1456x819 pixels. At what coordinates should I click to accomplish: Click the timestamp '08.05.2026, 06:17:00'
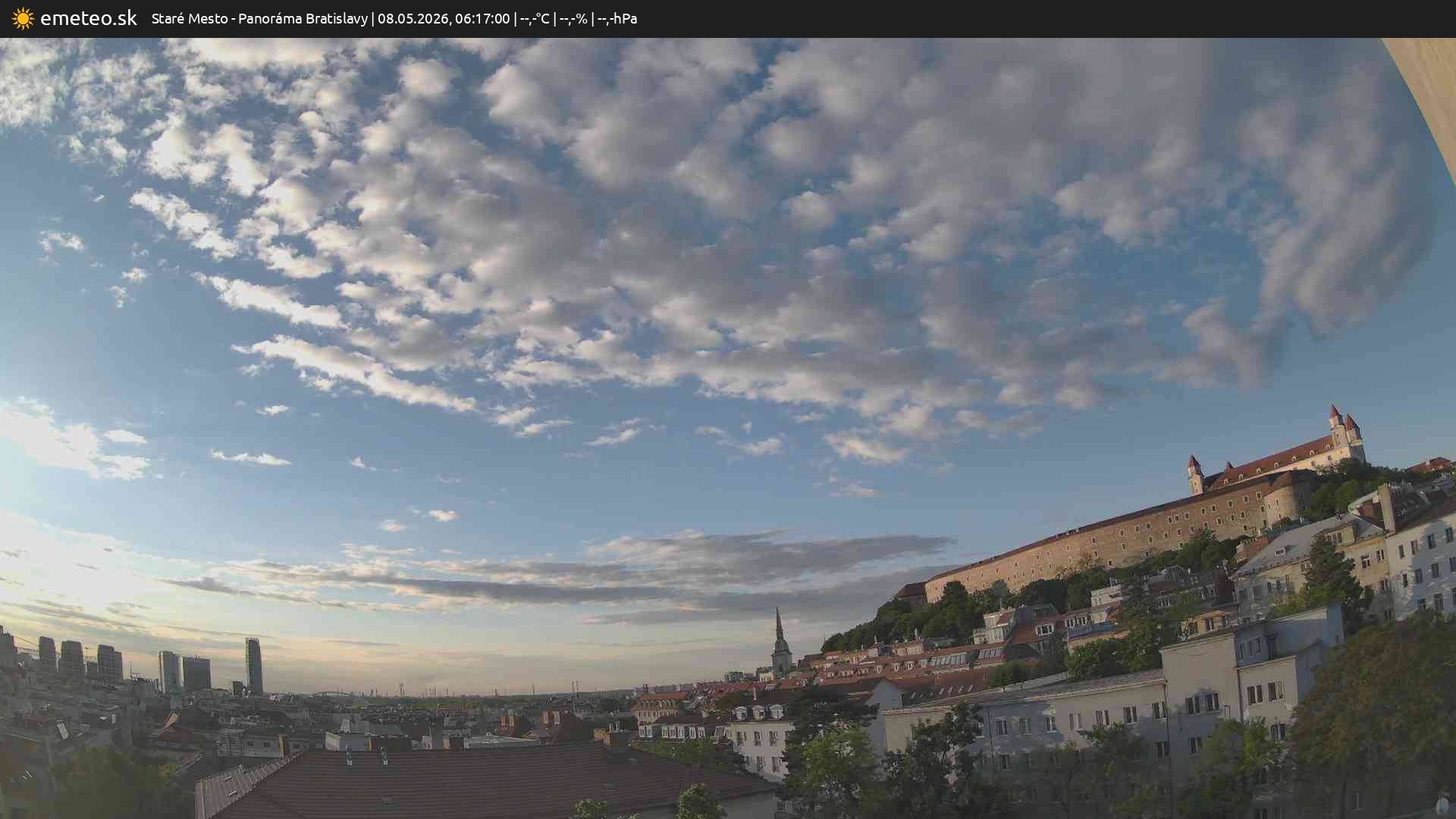pyautogui.click(x=444, y=19)
